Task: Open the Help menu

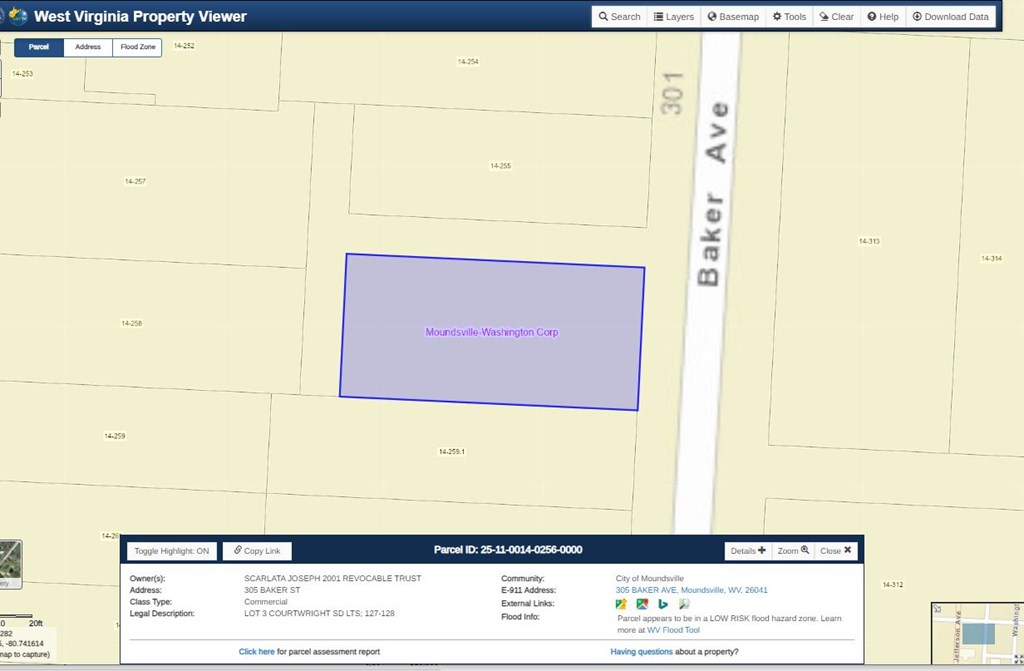Action: tap(883, 17)
